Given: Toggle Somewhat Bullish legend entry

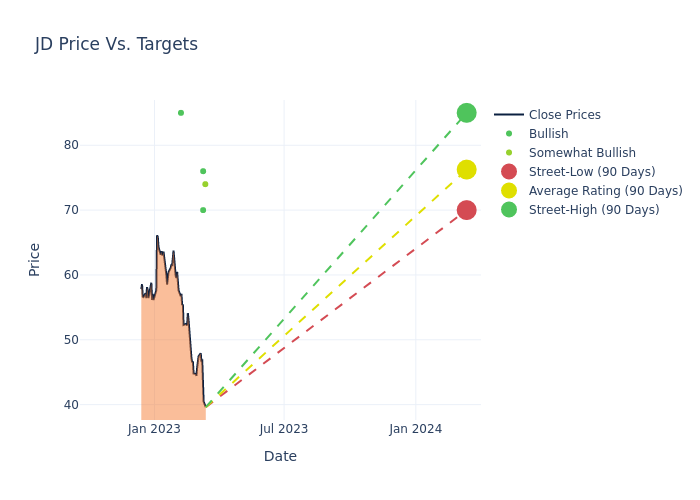Looking at the screenshot, I should (582, 153).
